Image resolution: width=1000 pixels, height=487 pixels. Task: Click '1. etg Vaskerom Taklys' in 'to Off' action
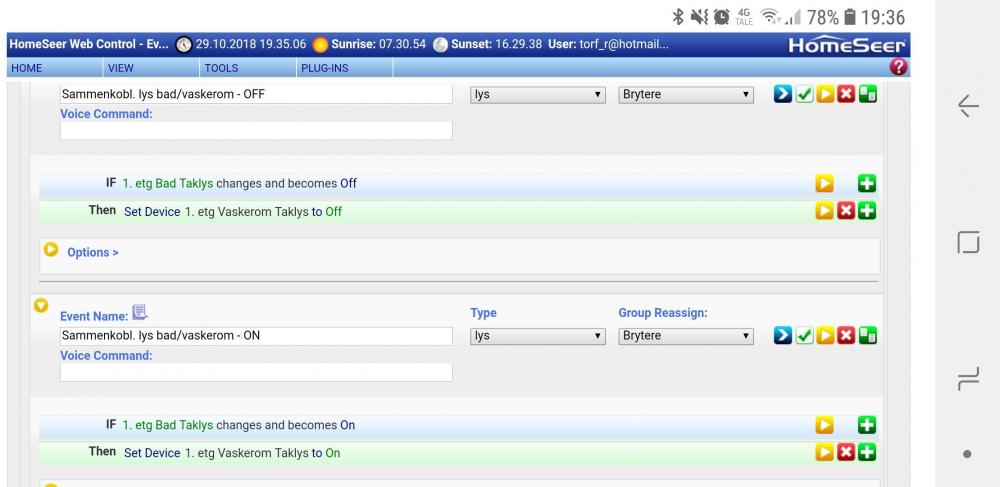(x=247, y=212)
